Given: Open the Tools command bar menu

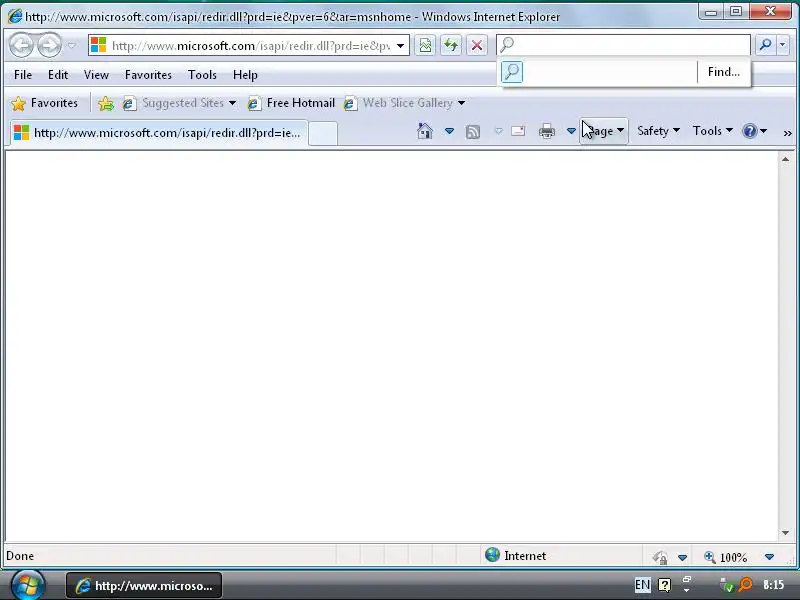Looking at the screenshot, I should pyautogui.click(x=713, y=131).
